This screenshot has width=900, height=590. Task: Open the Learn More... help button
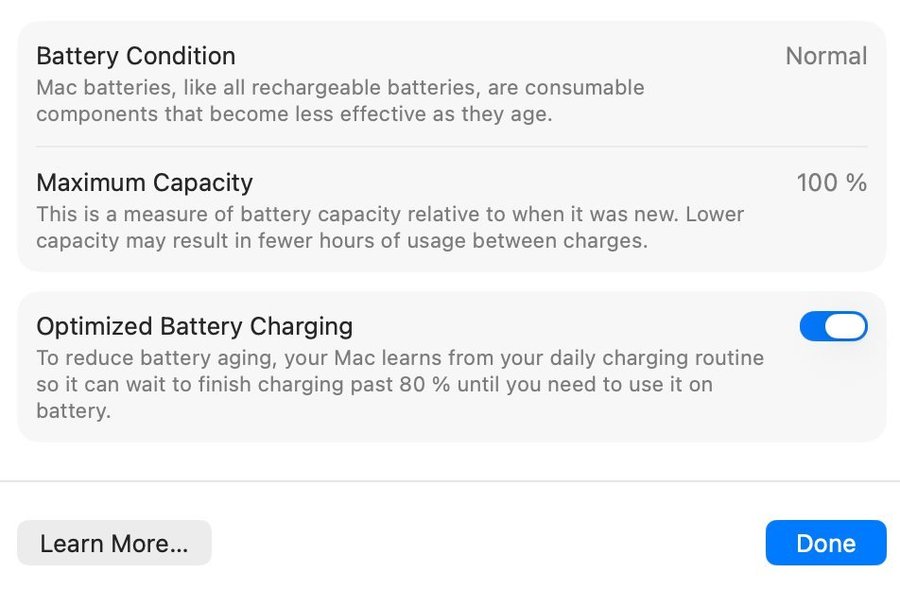click(114, 543)
